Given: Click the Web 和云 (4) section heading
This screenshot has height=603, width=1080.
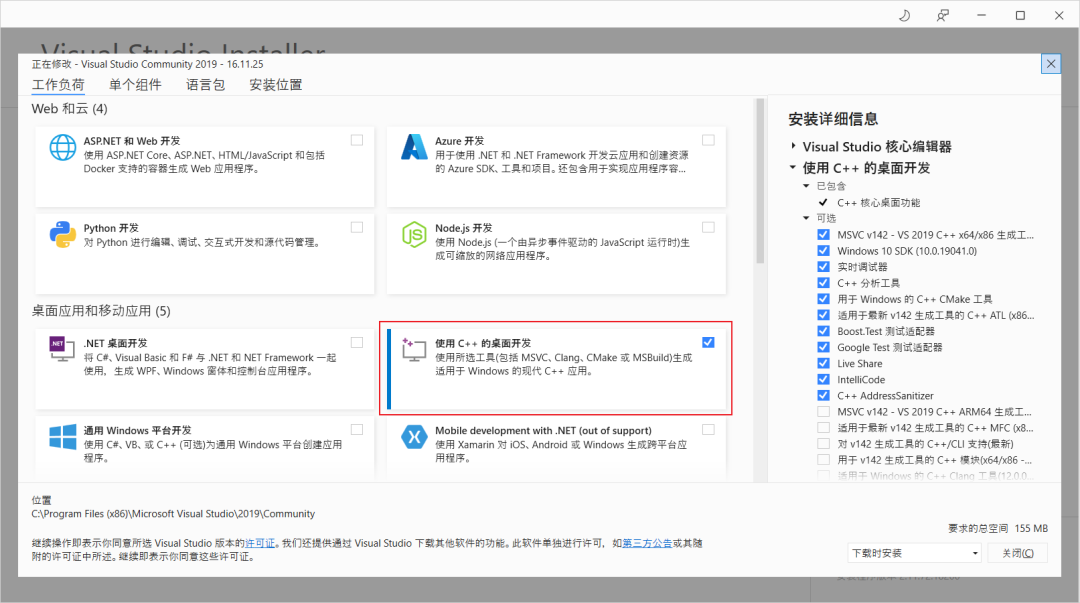Looking at the screenshot, I should (x=70, y=109).
